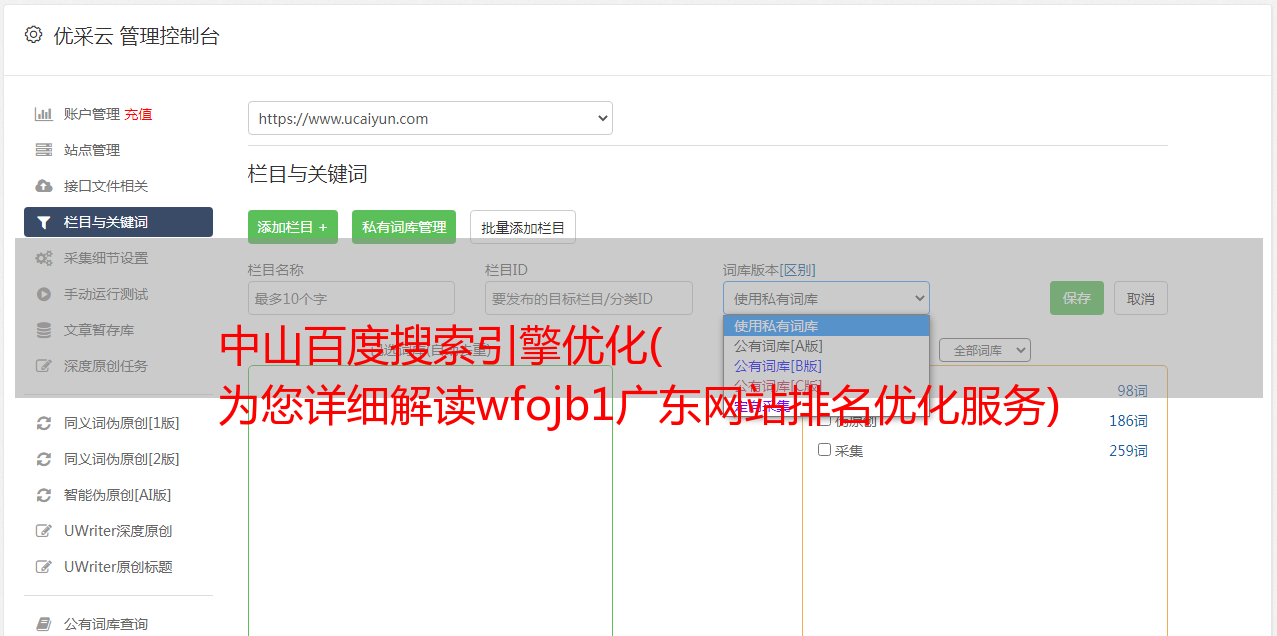The width and height of the screenshot is (1277, 636).
Task: Open the 词库版本 dropdown showing 使用私有词库
Action: tap(826, 298)
